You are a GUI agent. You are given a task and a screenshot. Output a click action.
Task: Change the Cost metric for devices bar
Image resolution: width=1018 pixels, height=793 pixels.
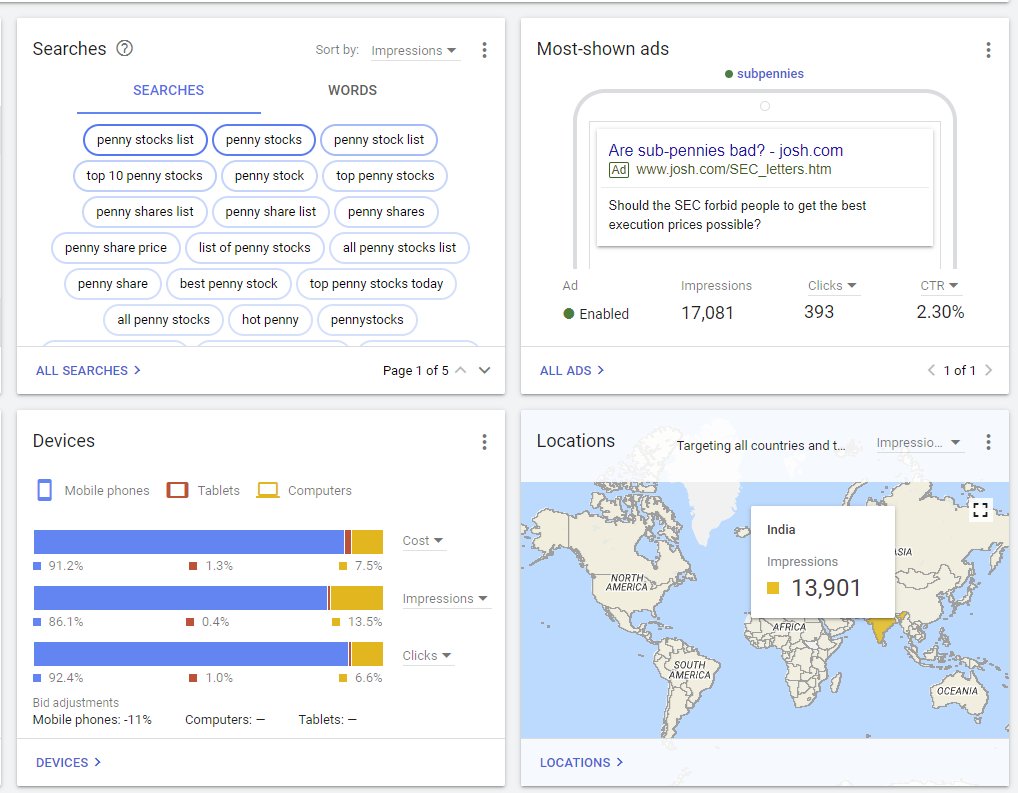tap(423, 541)
